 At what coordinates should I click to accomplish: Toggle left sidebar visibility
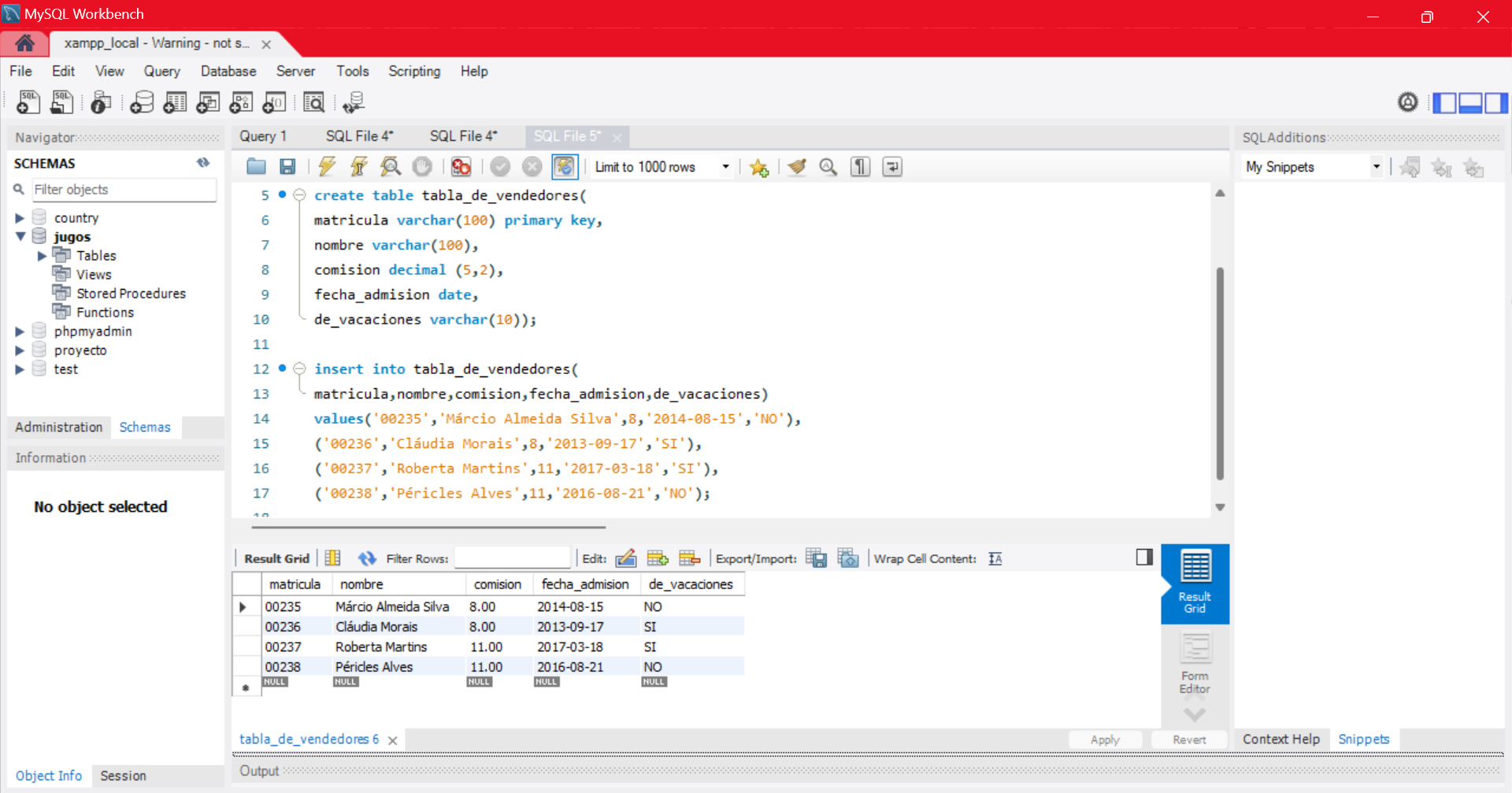coord(1444,102)
